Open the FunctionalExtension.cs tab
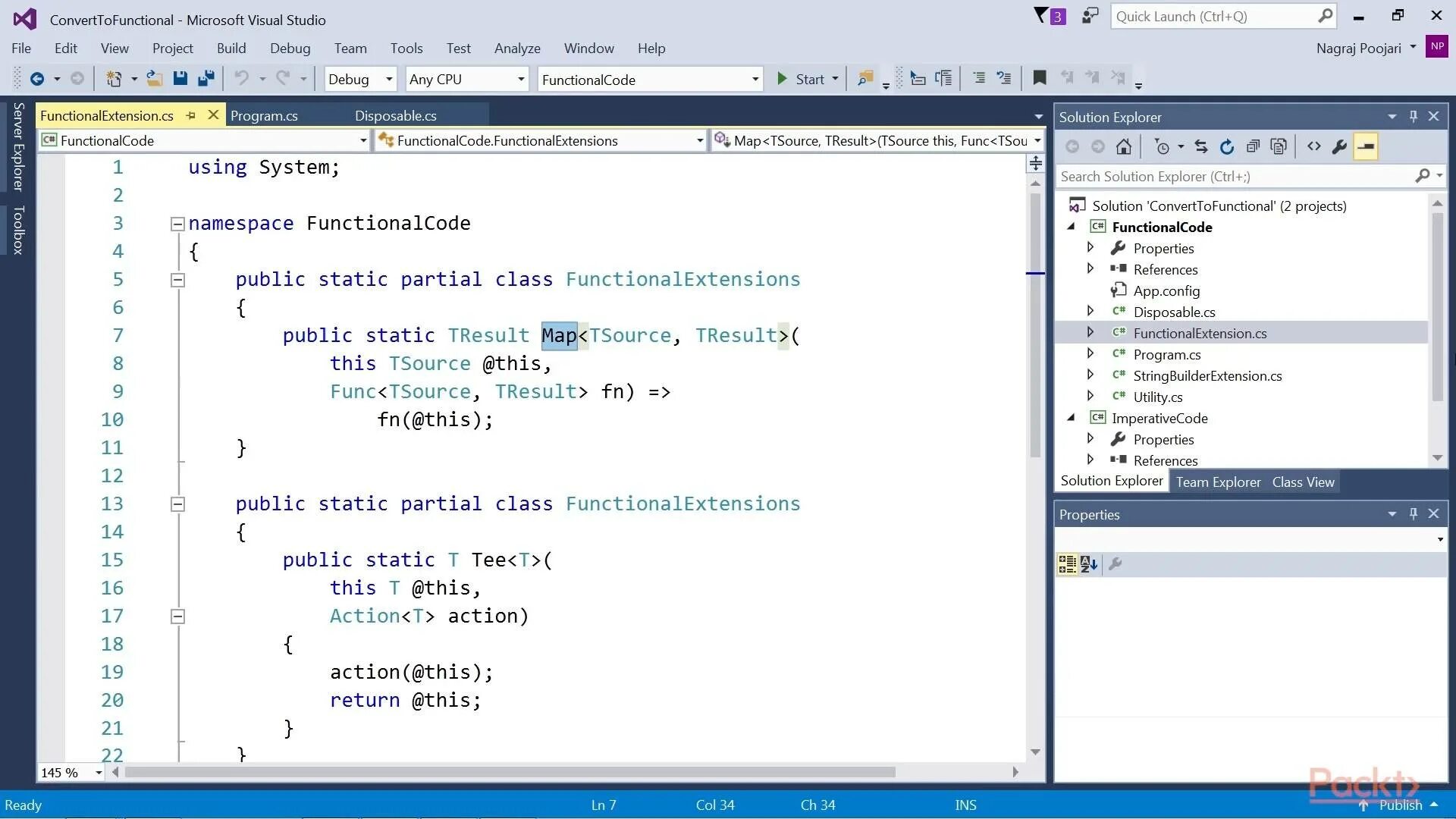Screen dimensions: 1456x819 click(x=107, y=115)
